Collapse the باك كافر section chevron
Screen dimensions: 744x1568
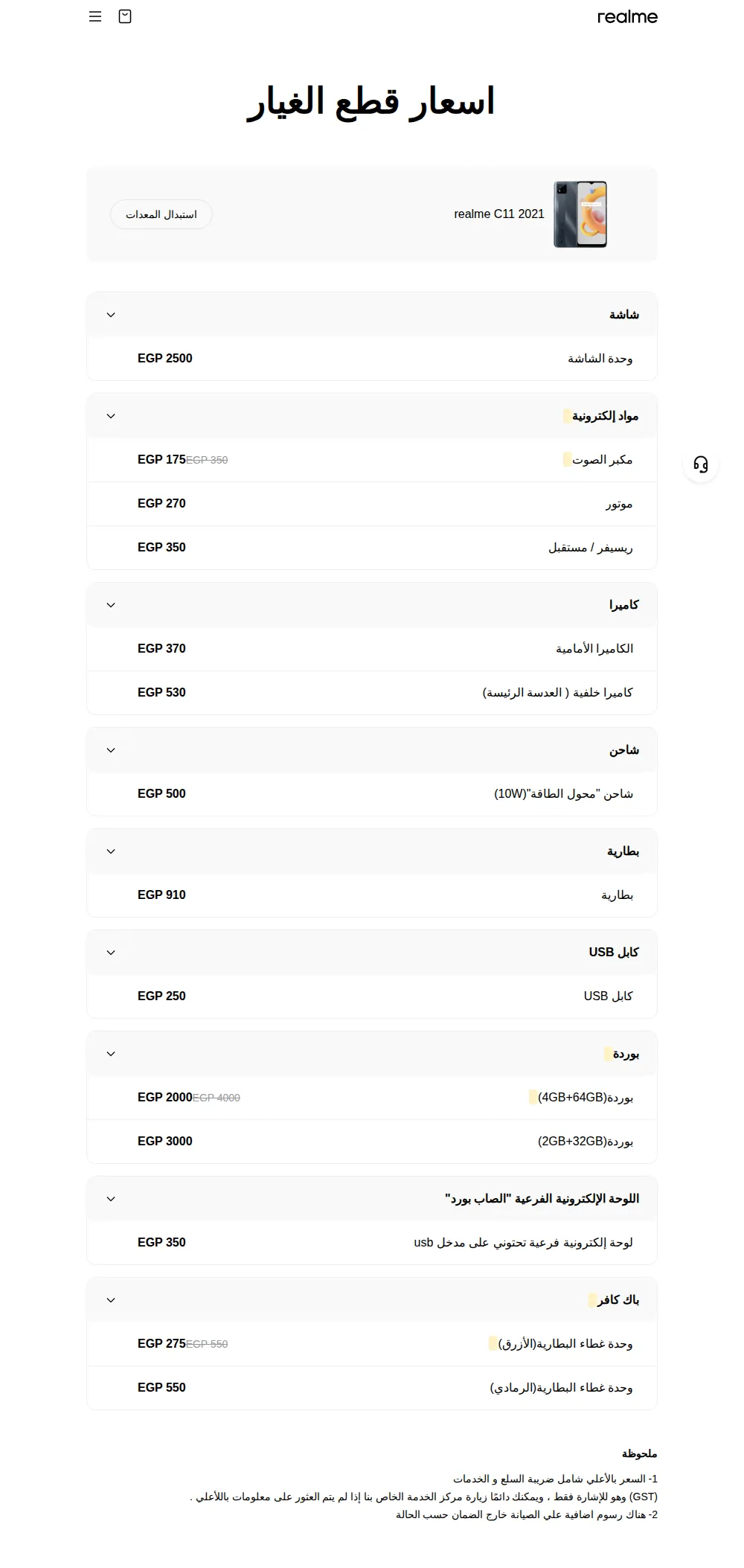111,1300
